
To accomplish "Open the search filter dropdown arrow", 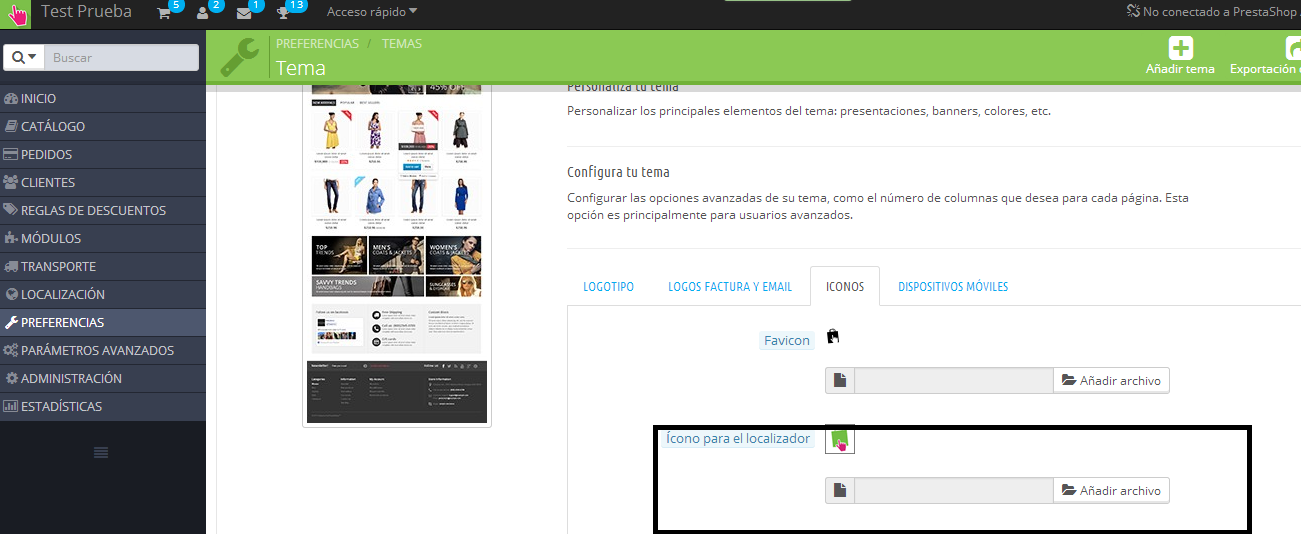I will (25, 58).
